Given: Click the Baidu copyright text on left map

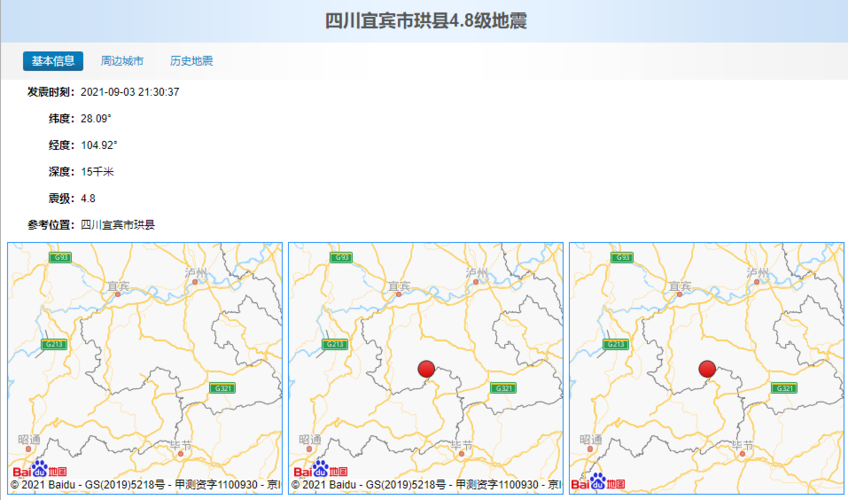Looking at the screenshot, I should pyautogui.click(x=145, y=485).
